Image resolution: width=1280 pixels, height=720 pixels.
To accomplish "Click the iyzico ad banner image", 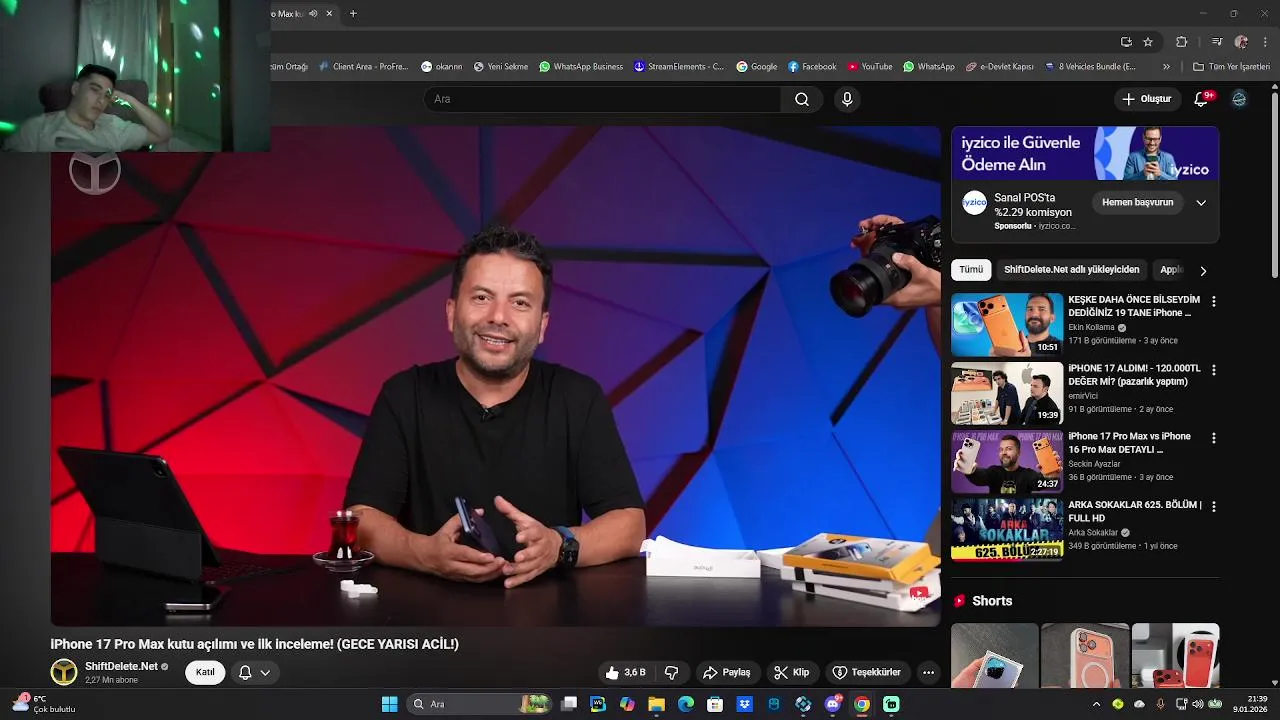I will click(x=1085, y=153).
